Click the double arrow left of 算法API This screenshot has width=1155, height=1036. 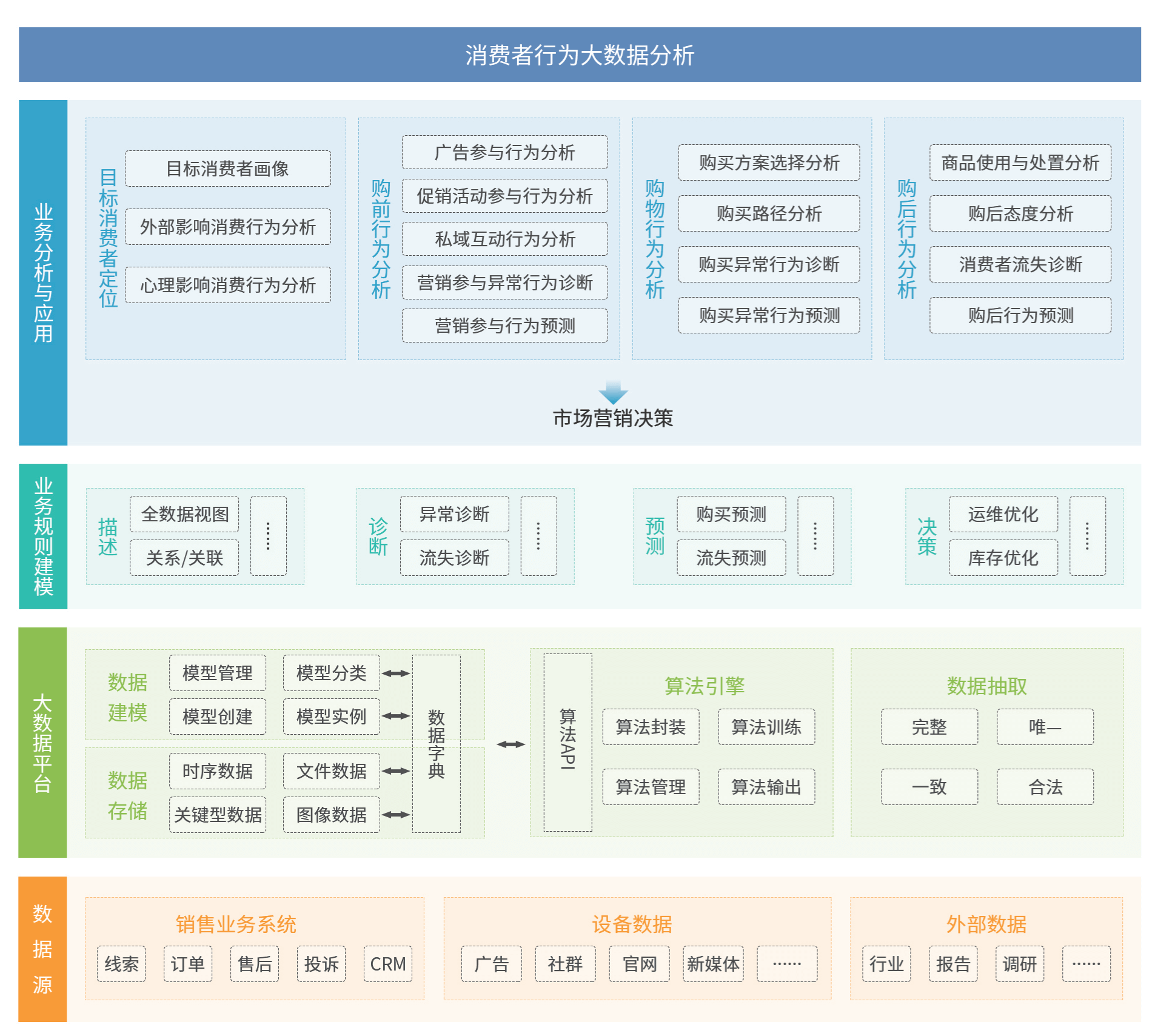pos(511,744)
